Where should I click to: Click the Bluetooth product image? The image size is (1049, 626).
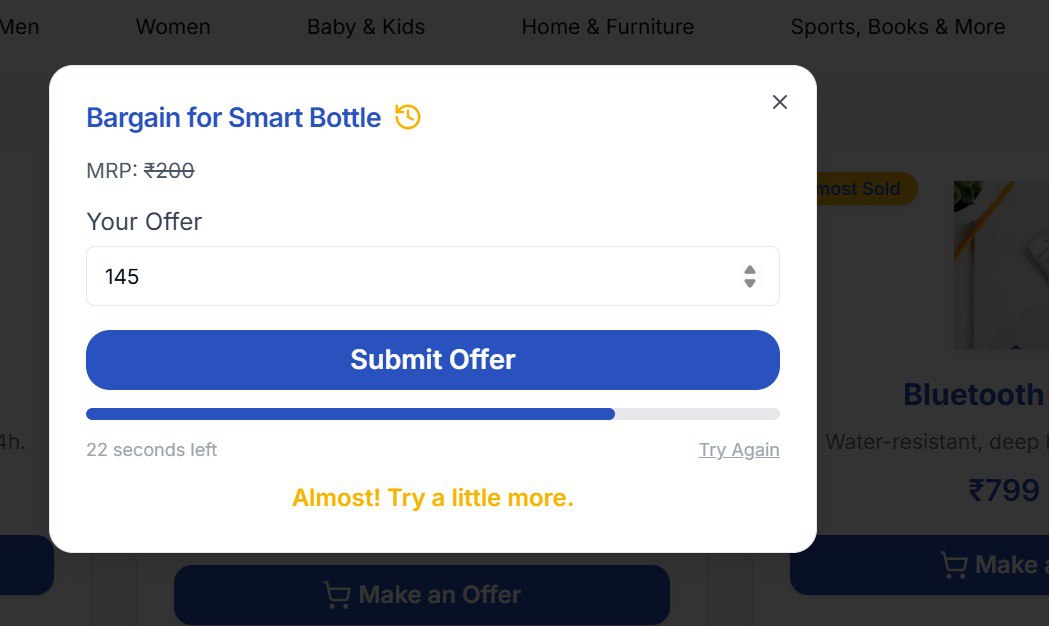pyautogui.click(x=1000, y=265)
